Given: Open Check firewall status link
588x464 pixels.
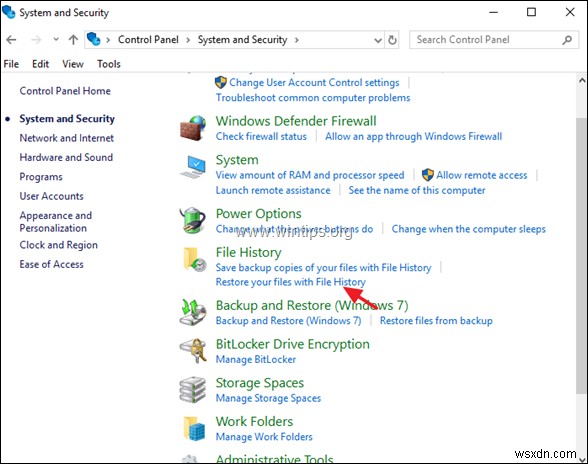Looking at the screenshot, I should click(261, 137).
